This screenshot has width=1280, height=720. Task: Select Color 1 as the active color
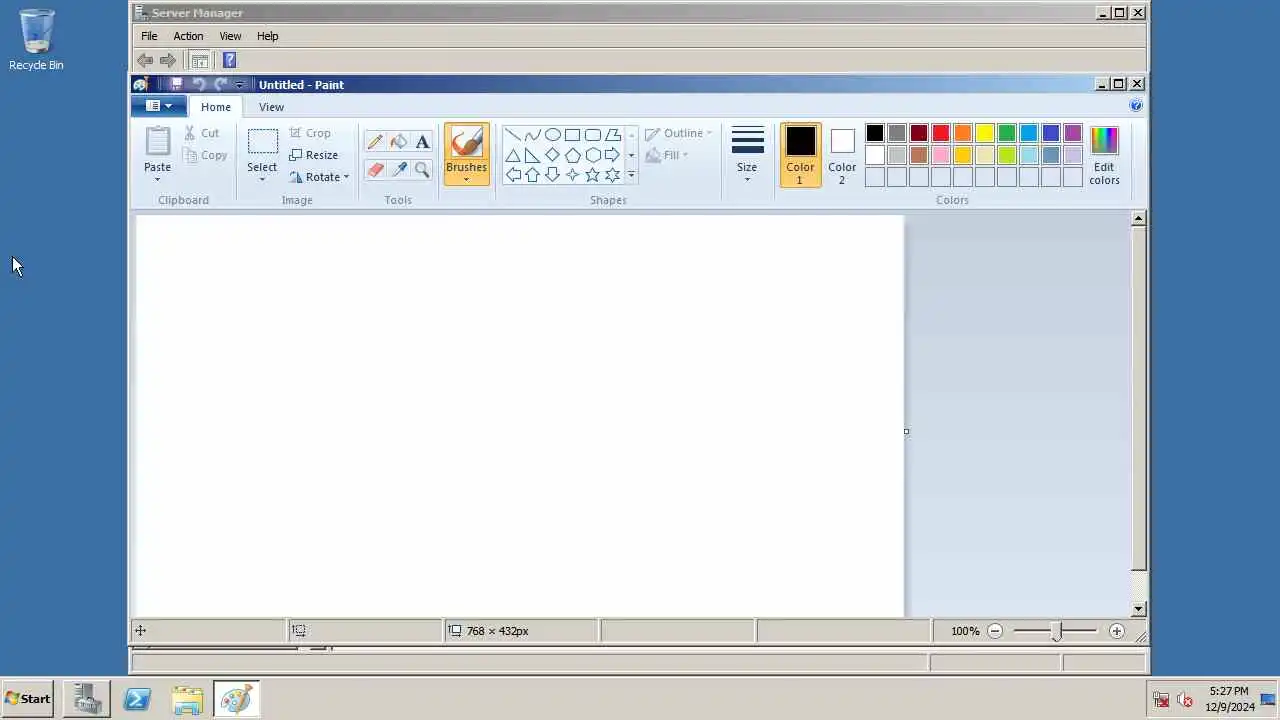tap(800, 155)
